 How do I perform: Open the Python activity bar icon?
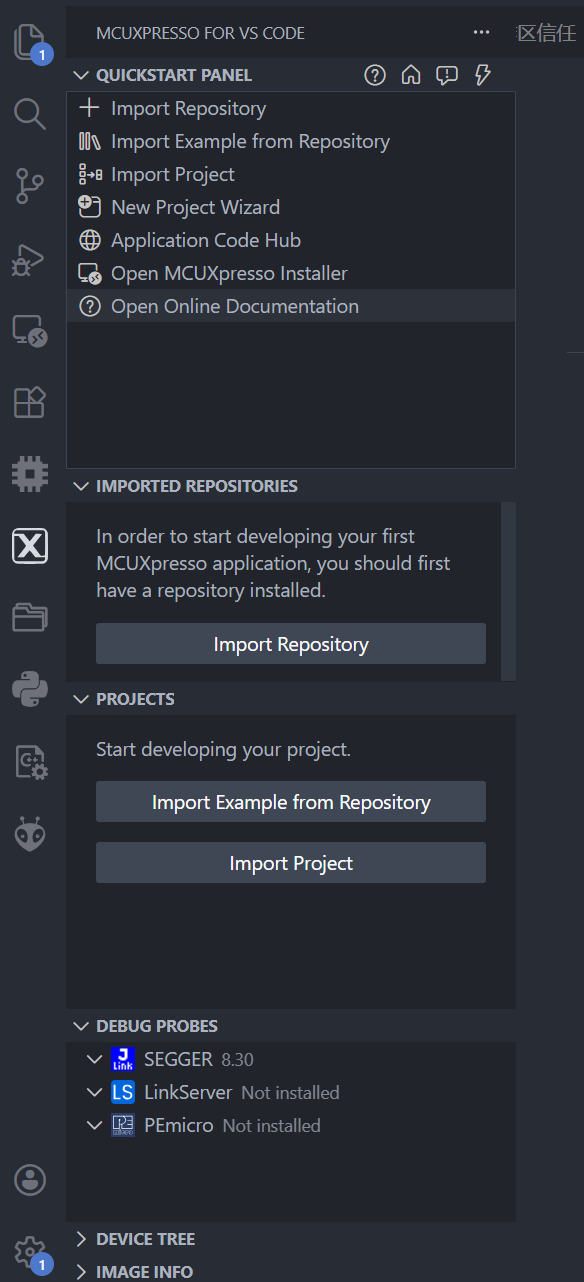[30, 689]
